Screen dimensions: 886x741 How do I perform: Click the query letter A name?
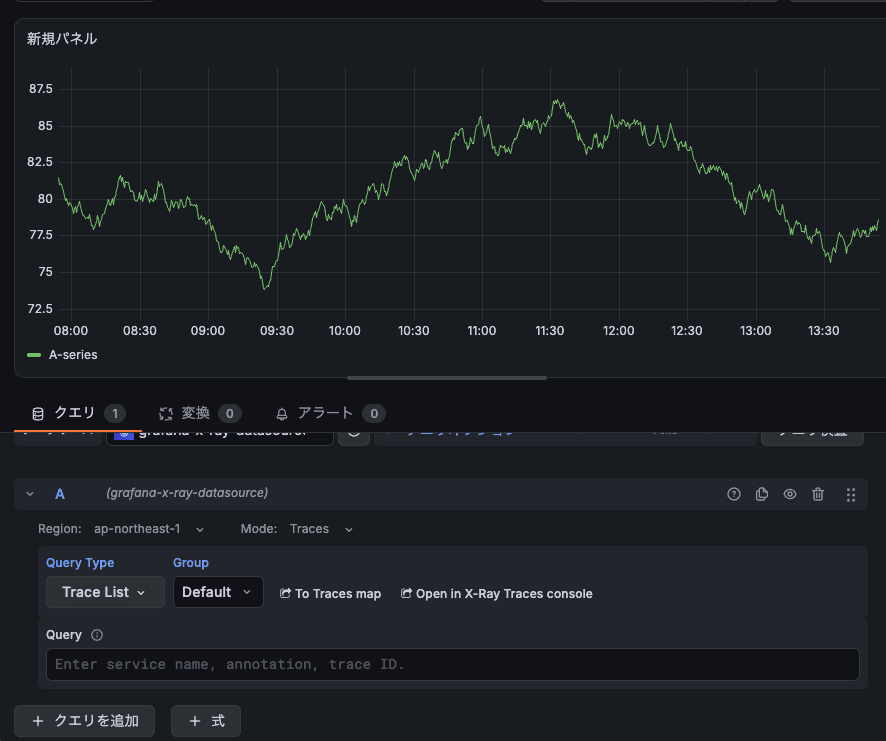(x=60, y=495)
